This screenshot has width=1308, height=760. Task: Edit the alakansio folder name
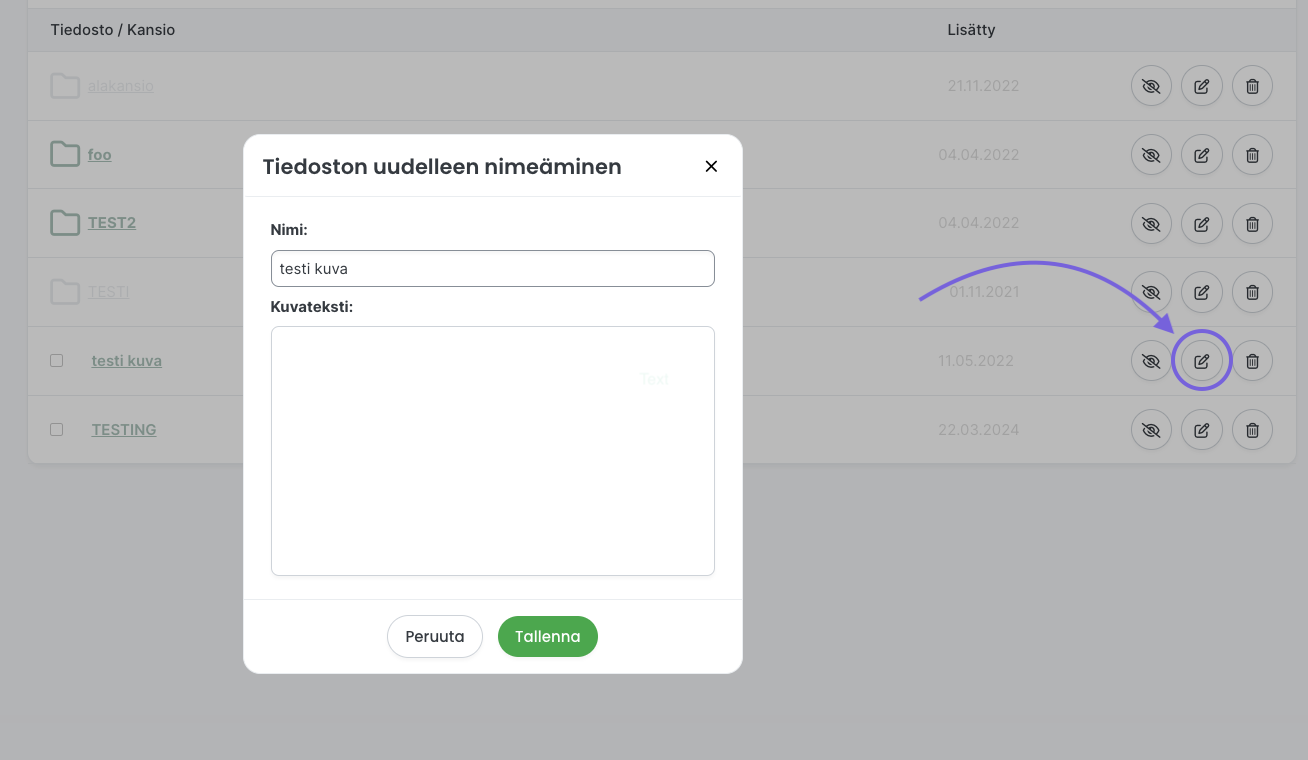(x=1202, y=86)
